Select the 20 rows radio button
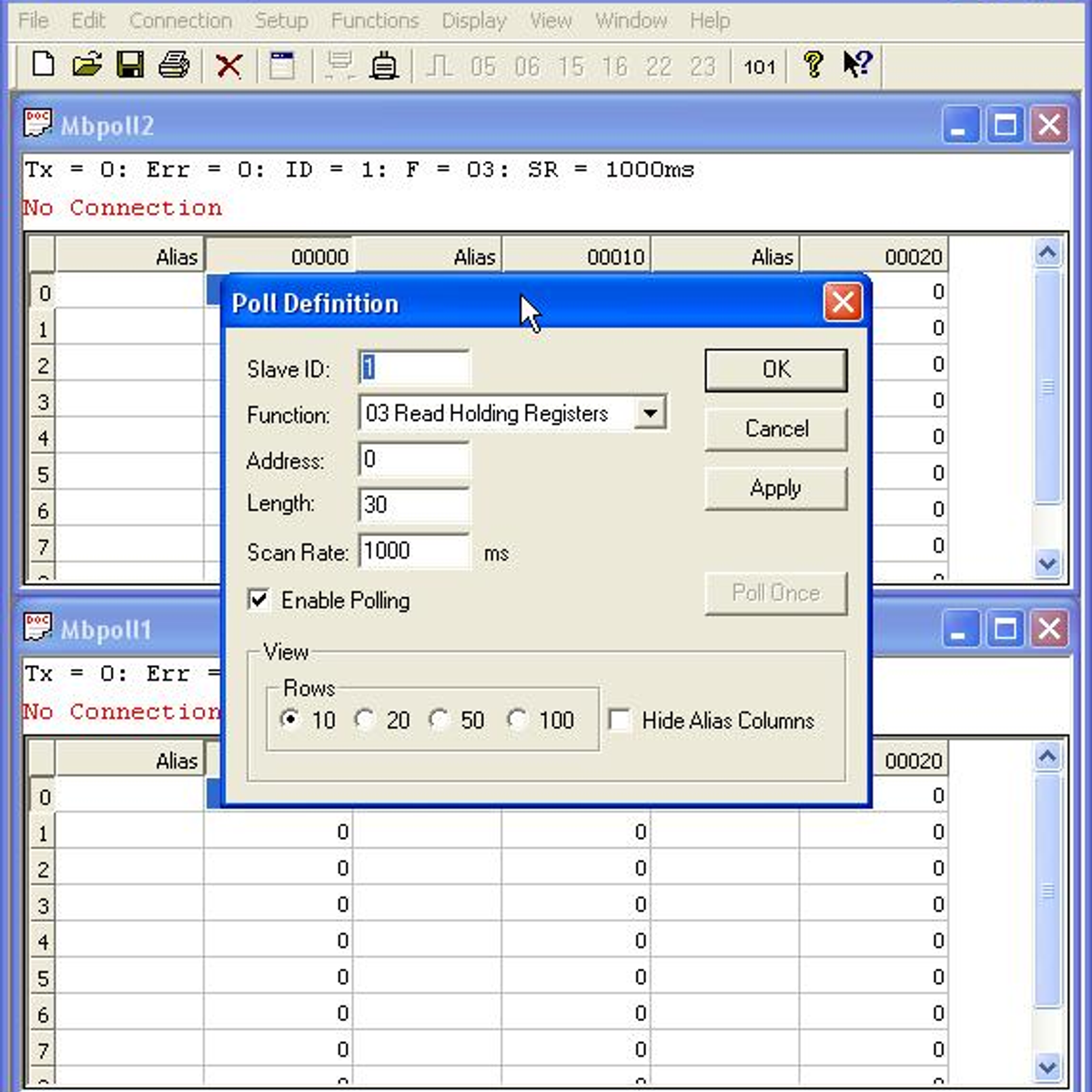 click(364, 719)
